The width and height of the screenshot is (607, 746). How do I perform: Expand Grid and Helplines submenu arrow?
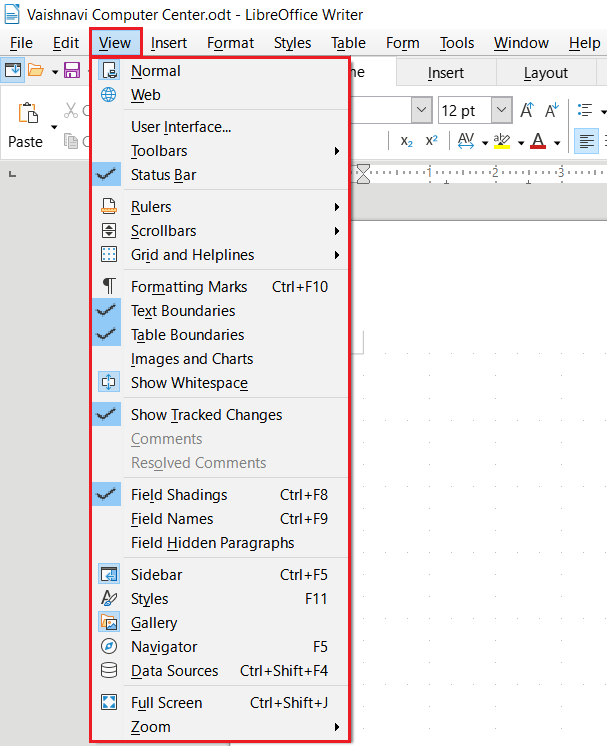click(337, 255)
